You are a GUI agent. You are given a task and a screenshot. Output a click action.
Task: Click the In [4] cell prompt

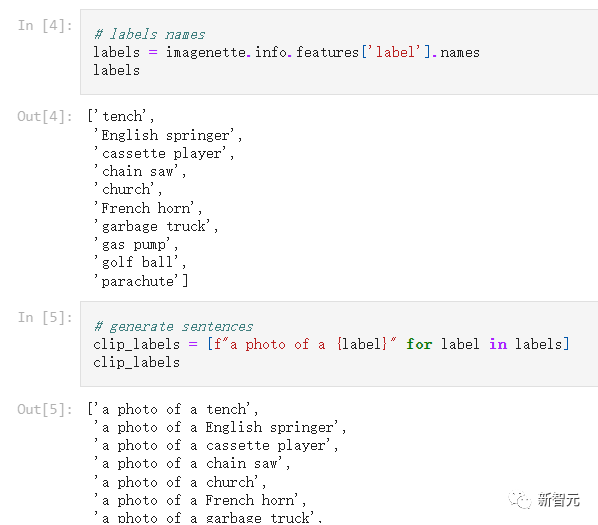[45, 26]
